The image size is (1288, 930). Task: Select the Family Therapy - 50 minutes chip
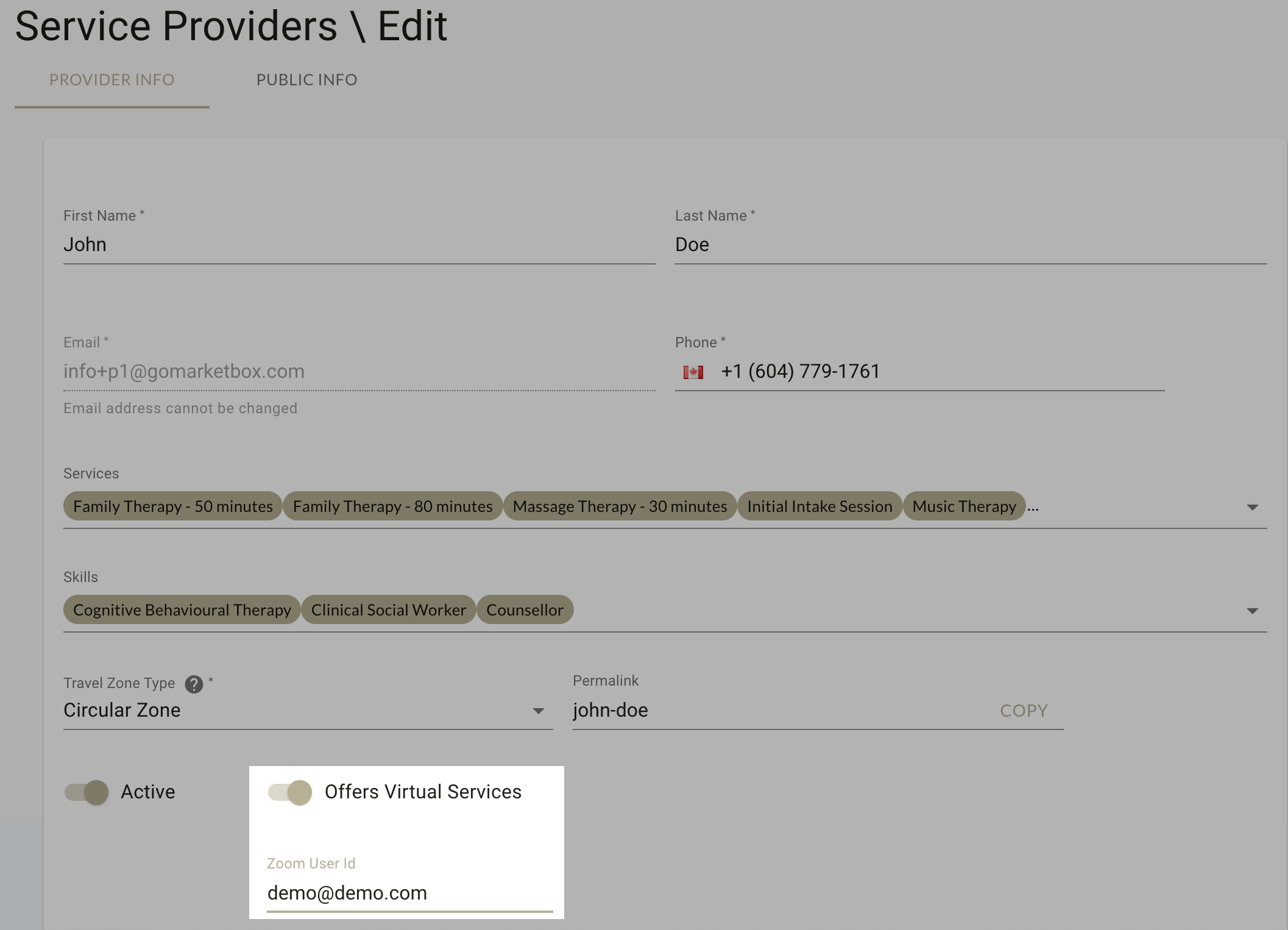click(172, 506)
